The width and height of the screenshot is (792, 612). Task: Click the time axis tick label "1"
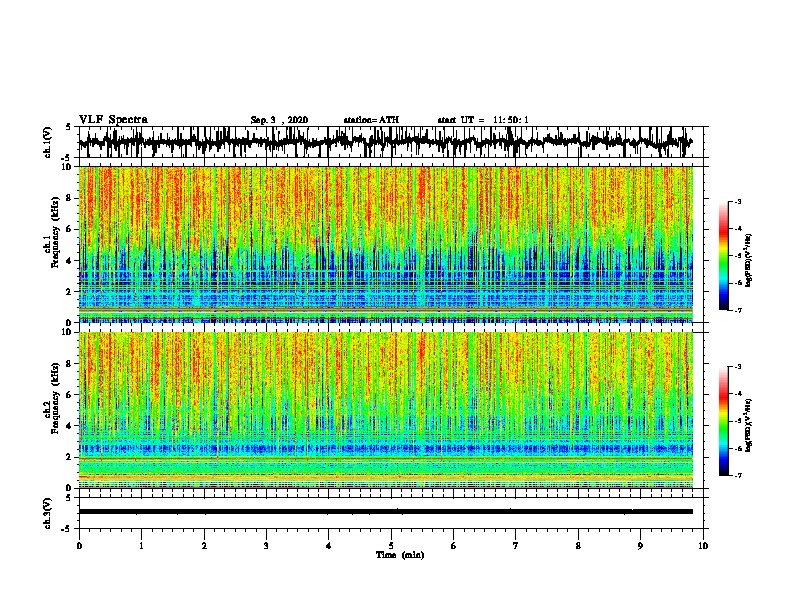point(142,546)
